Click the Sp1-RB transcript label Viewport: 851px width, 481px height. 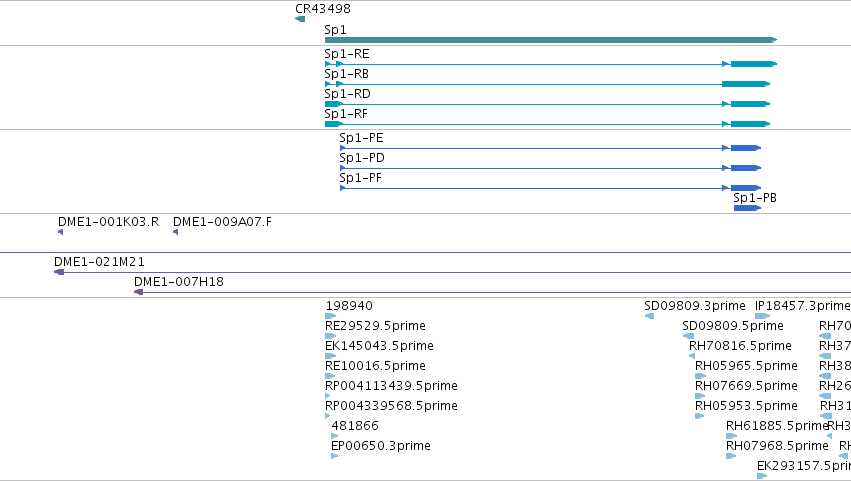pos(346,74)
